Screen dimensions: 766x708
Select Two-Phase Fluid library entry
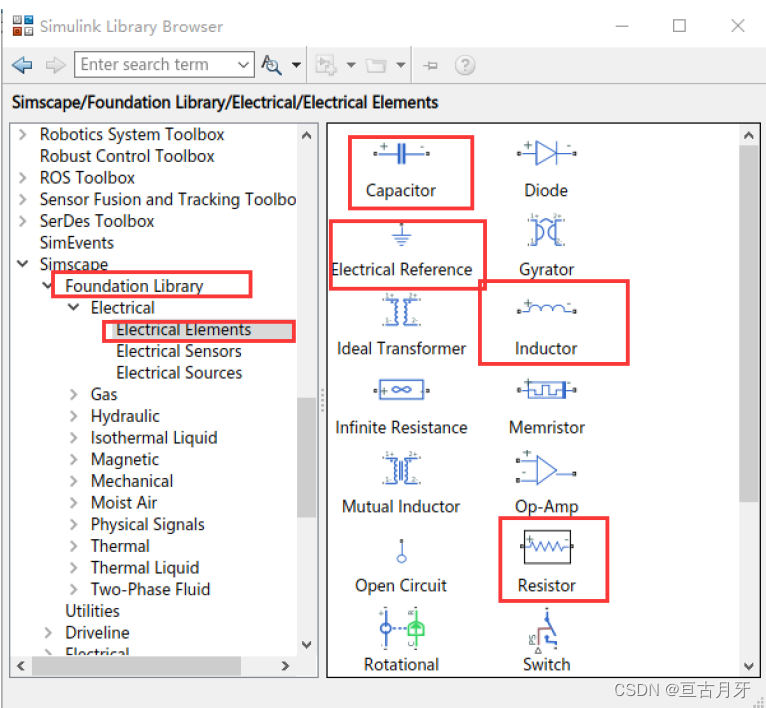pos(150,589)
